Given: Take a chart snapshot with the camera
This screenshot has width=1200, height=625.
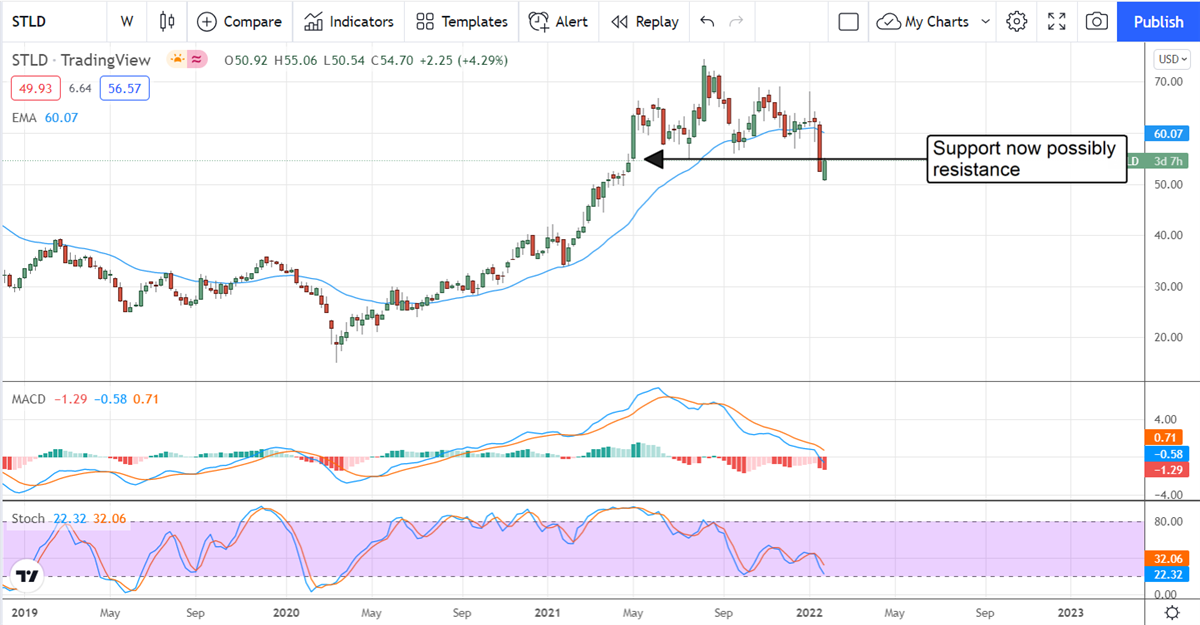Looking at the screenshot, I should point(1097,21).
